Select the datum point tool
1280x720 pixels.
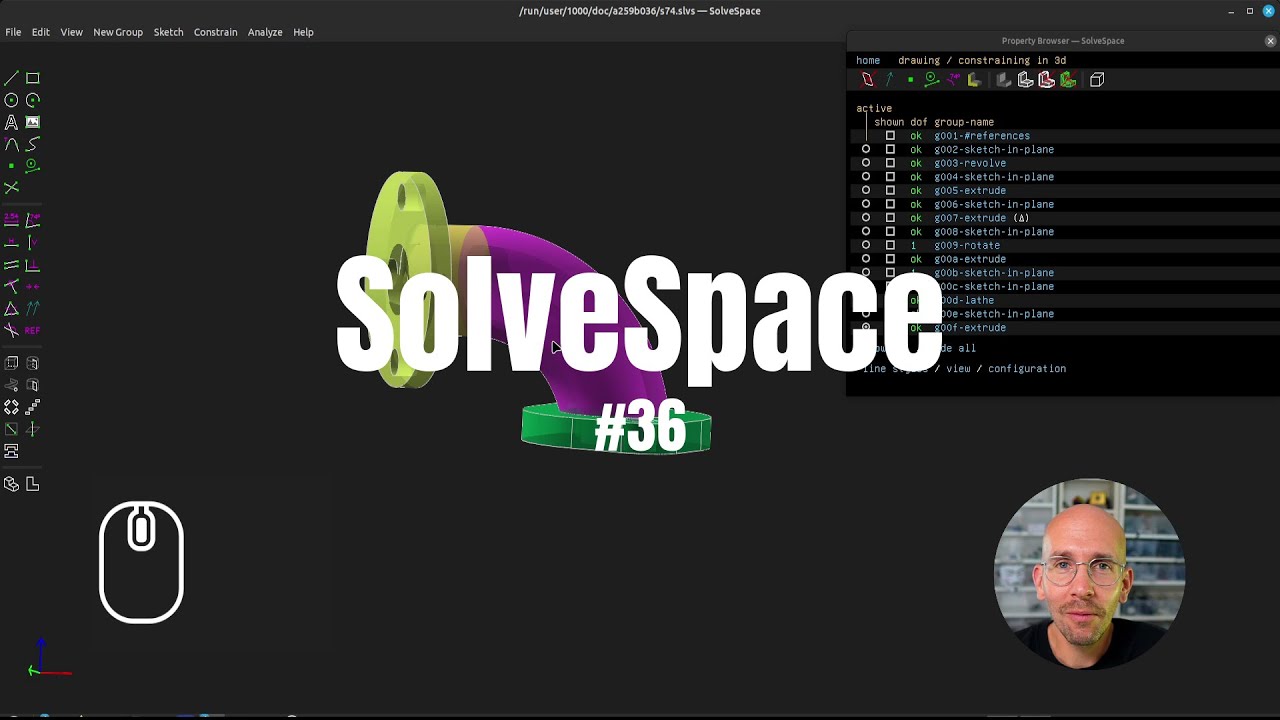pos(11,166)
